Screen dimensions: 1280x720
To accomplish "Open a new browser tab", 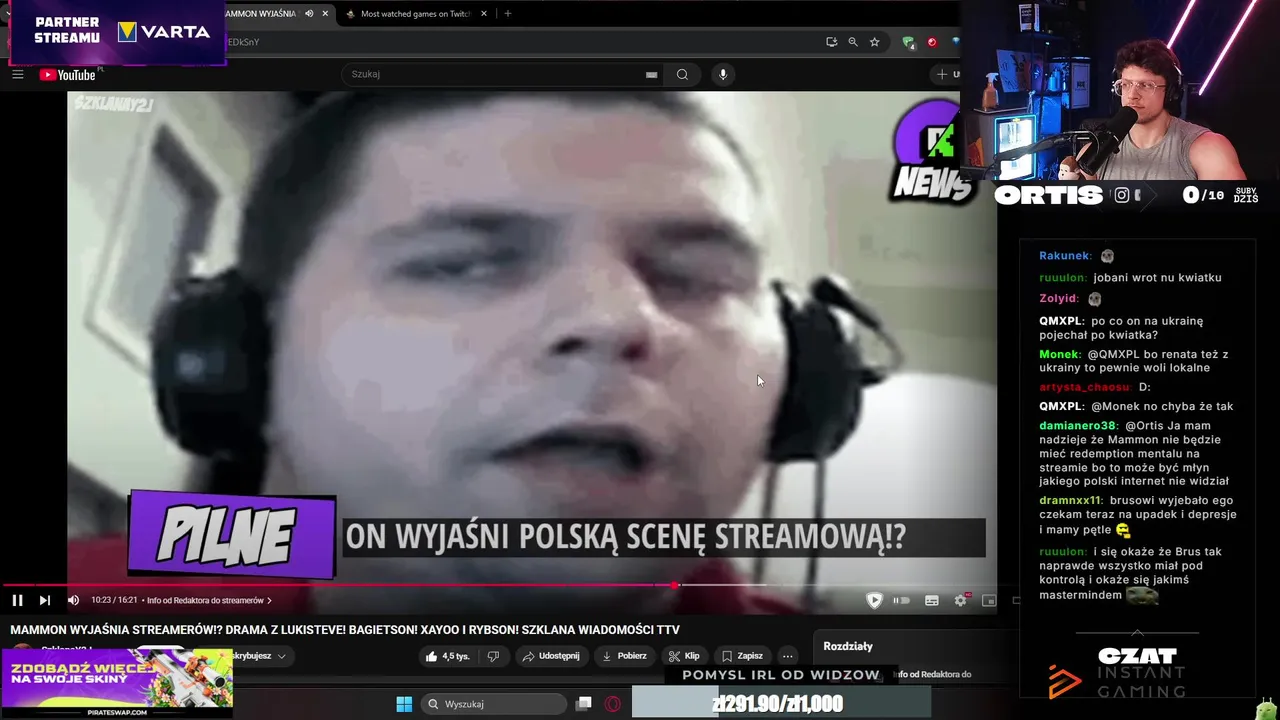I will coord(508,14).
